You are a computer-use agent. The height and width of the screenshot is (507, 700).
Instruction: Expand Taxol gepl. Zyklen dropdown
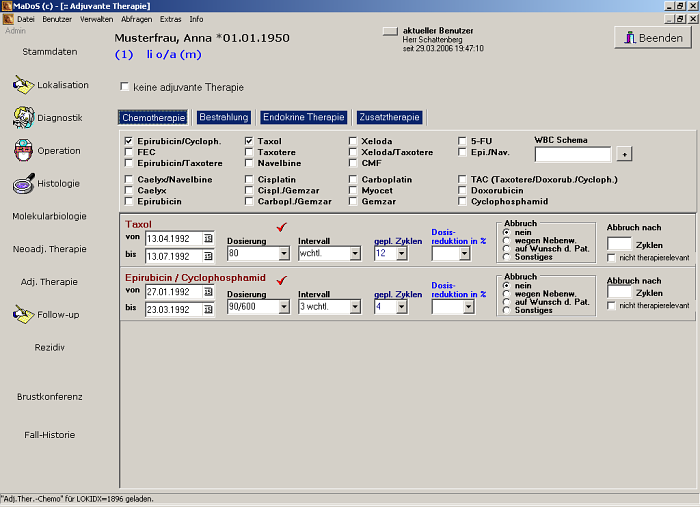click(402, 254)
